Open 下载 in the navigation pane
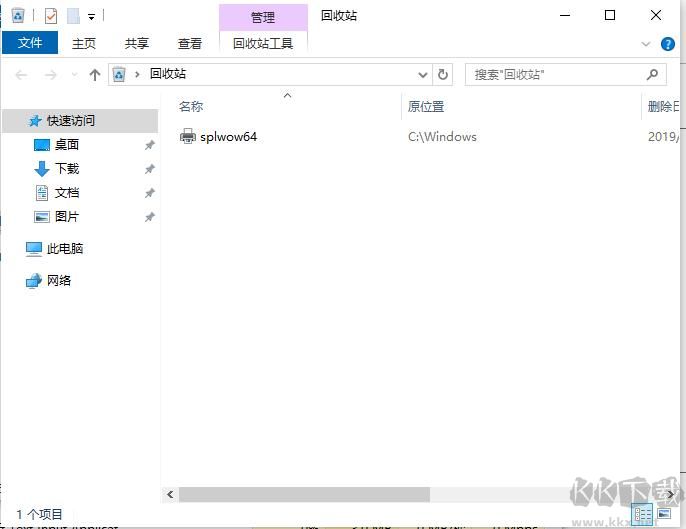Viewport: 686px width, 529px height. [66, 169]
